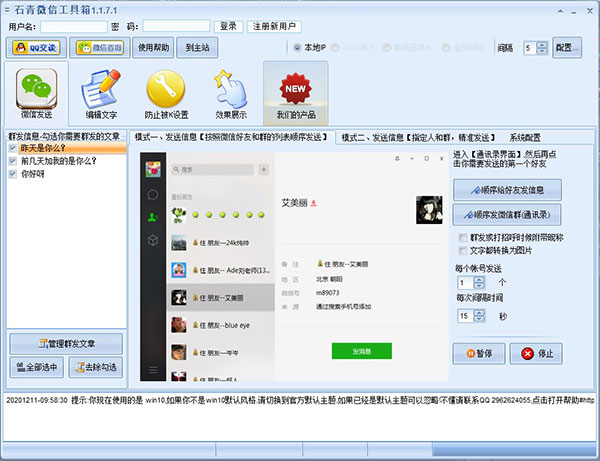
Task: Click the 暂停 pause button
Action: tap(479, 354)
